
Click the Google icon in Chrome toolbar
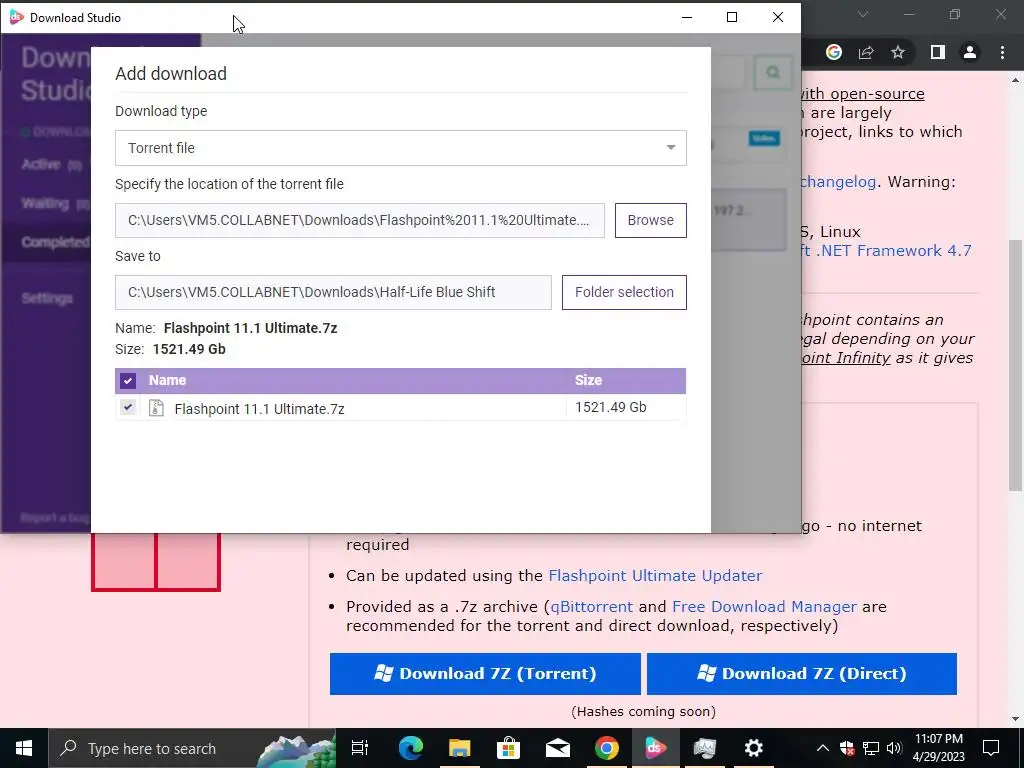click(x=834, y=52)
